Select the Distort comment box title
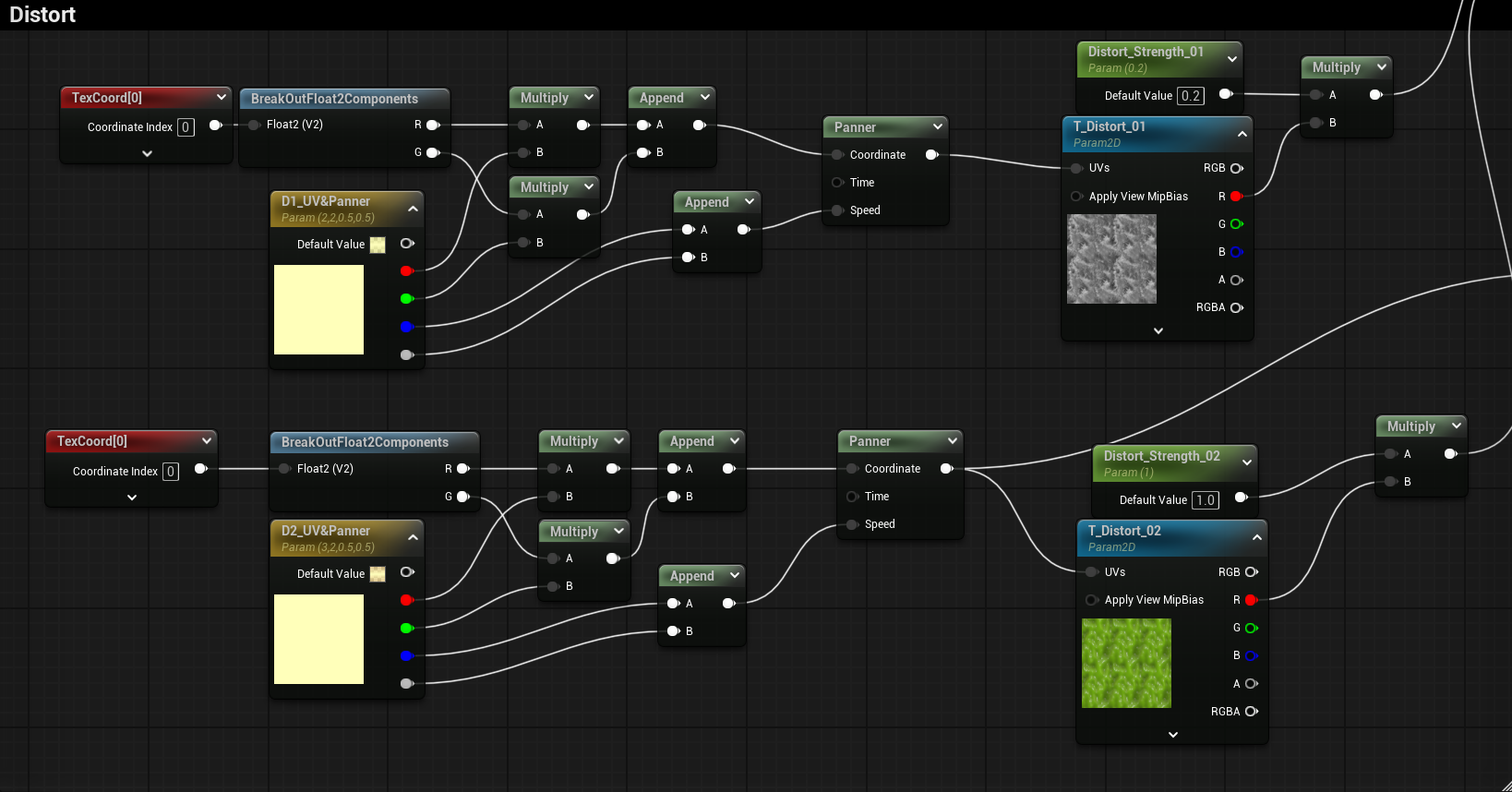 pos(42,15)
